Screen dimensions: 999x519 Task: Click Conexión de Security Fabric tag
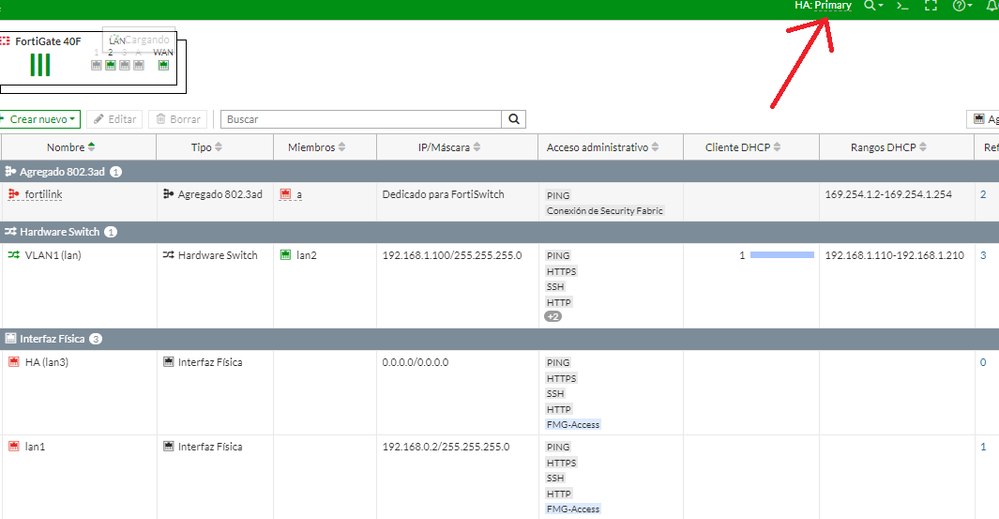coord(605,211)
